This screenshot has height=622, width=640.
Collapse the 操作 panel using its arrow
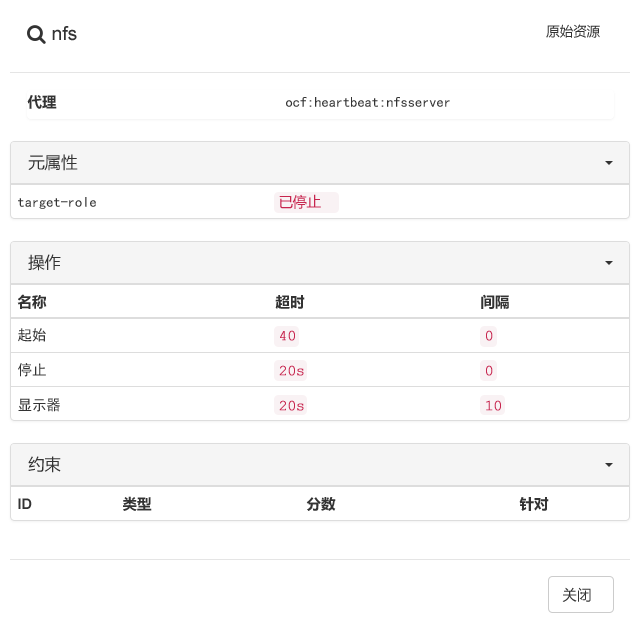tap(609, 263)
